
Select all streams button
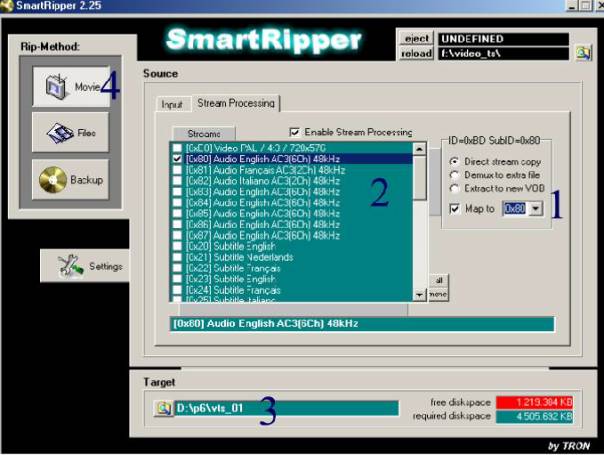(x=439, y=280)
